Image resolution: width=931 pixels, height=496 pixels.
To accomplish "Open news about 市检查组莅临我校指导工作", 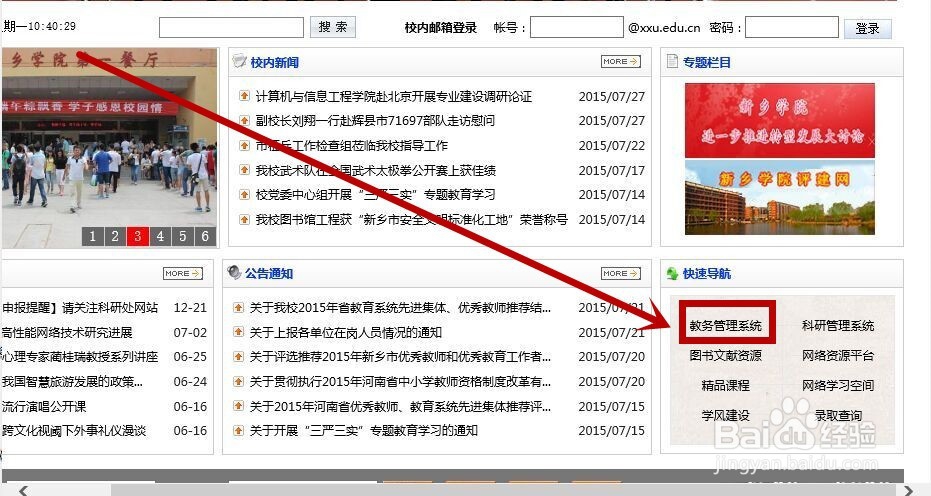I will pos(352,146).
